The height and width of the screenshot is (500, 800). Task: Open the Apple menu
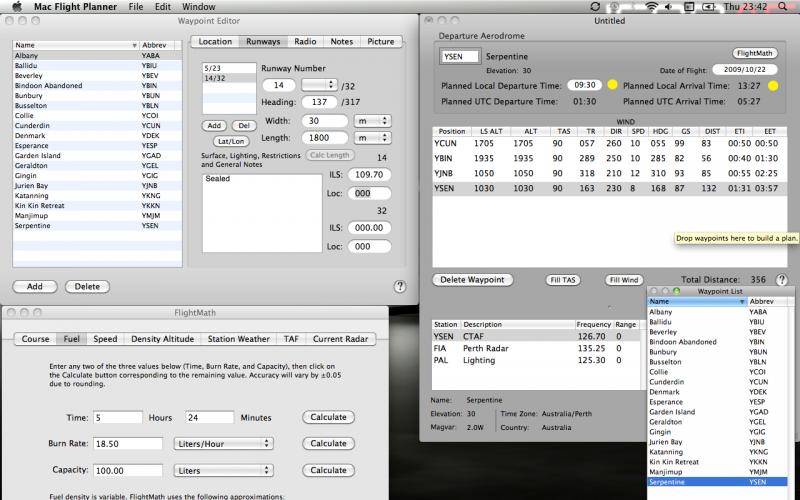tap(17, 7)
